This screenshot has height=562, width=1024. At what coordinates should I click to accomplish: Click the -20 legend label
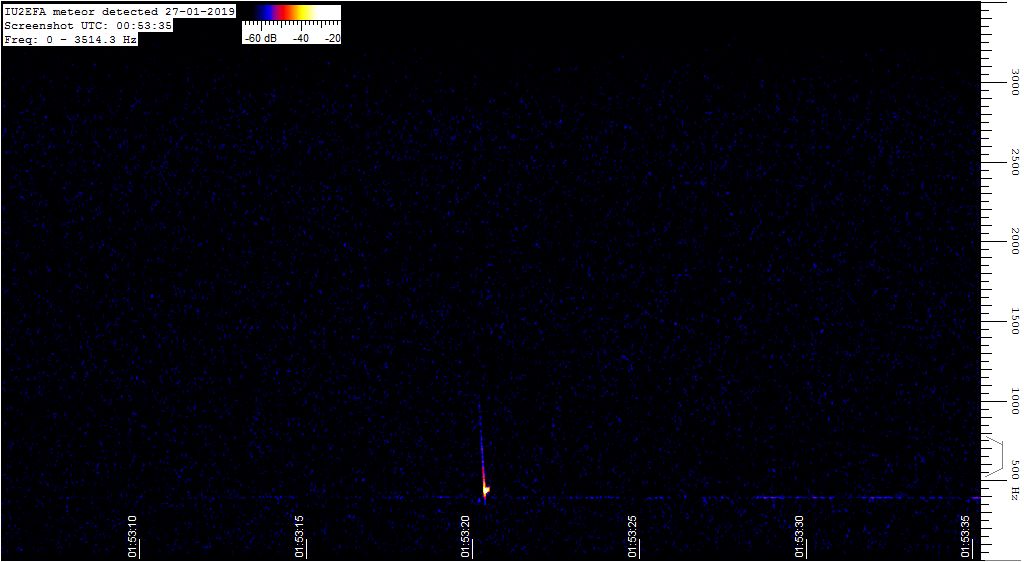click(332, 39)
